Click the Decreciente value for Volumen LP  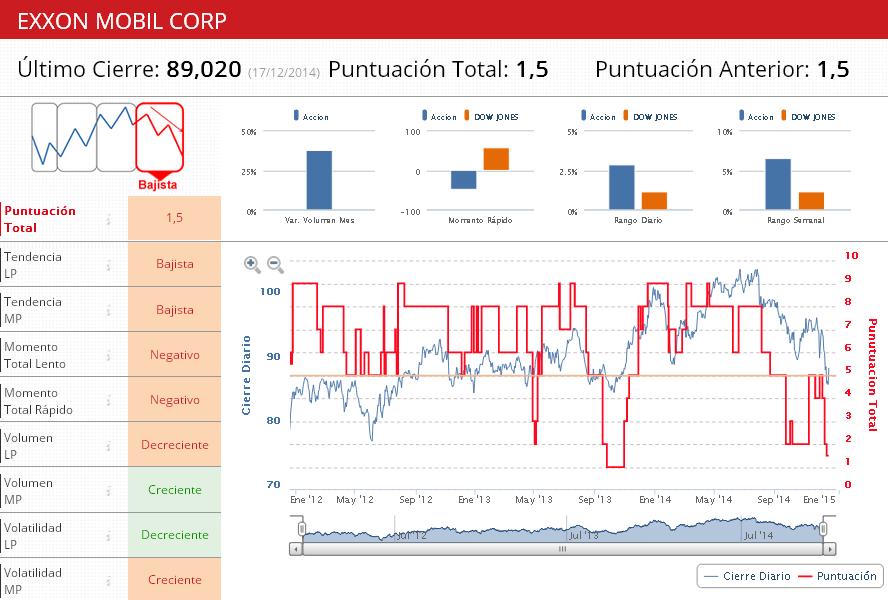[x=174, y=445]
